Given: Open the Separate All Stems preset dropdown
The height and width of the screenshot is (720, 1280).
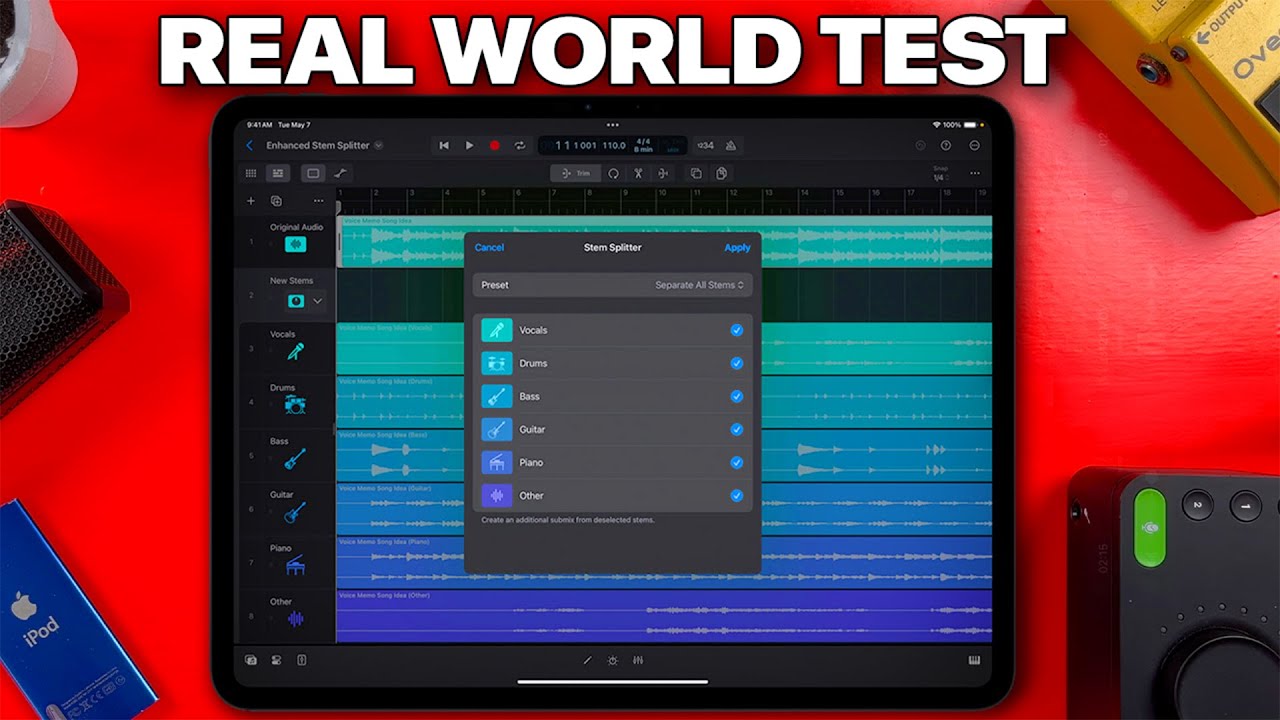Looking at the screenshot, I should click(x=699, y=285).
